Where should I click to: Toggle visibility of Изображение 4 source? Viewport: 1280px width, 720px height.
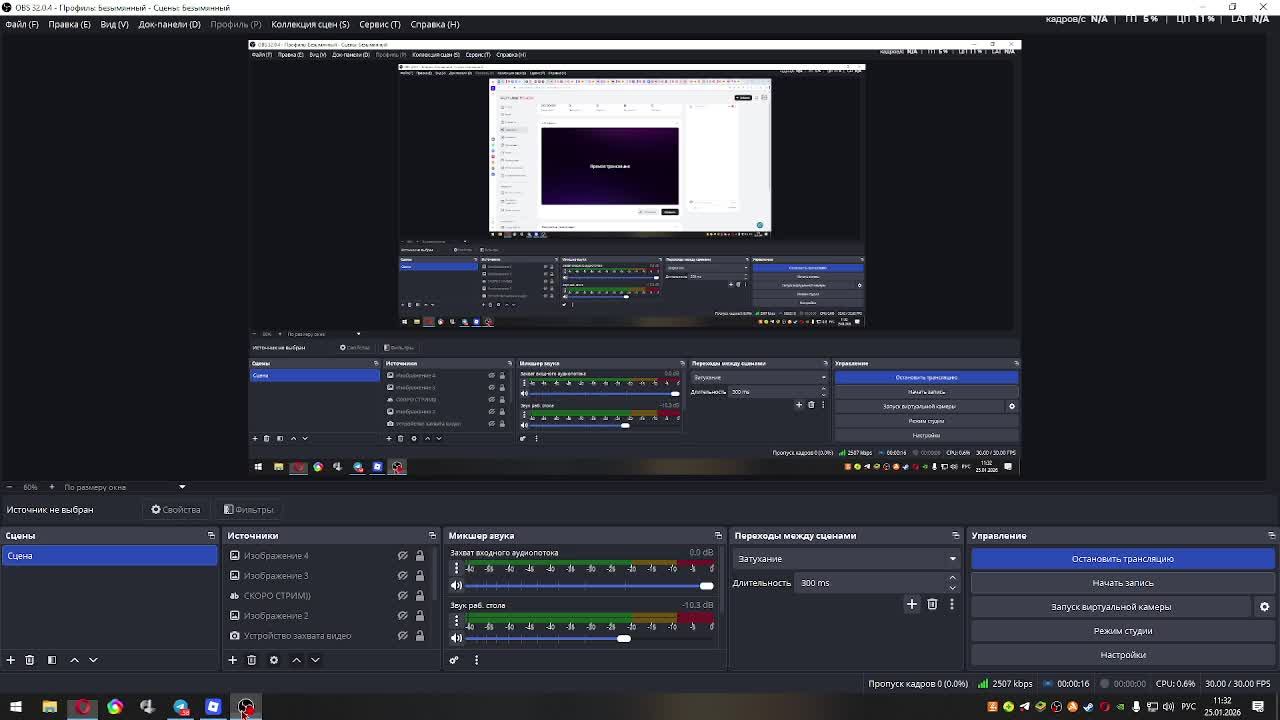(x=403, y=556)
